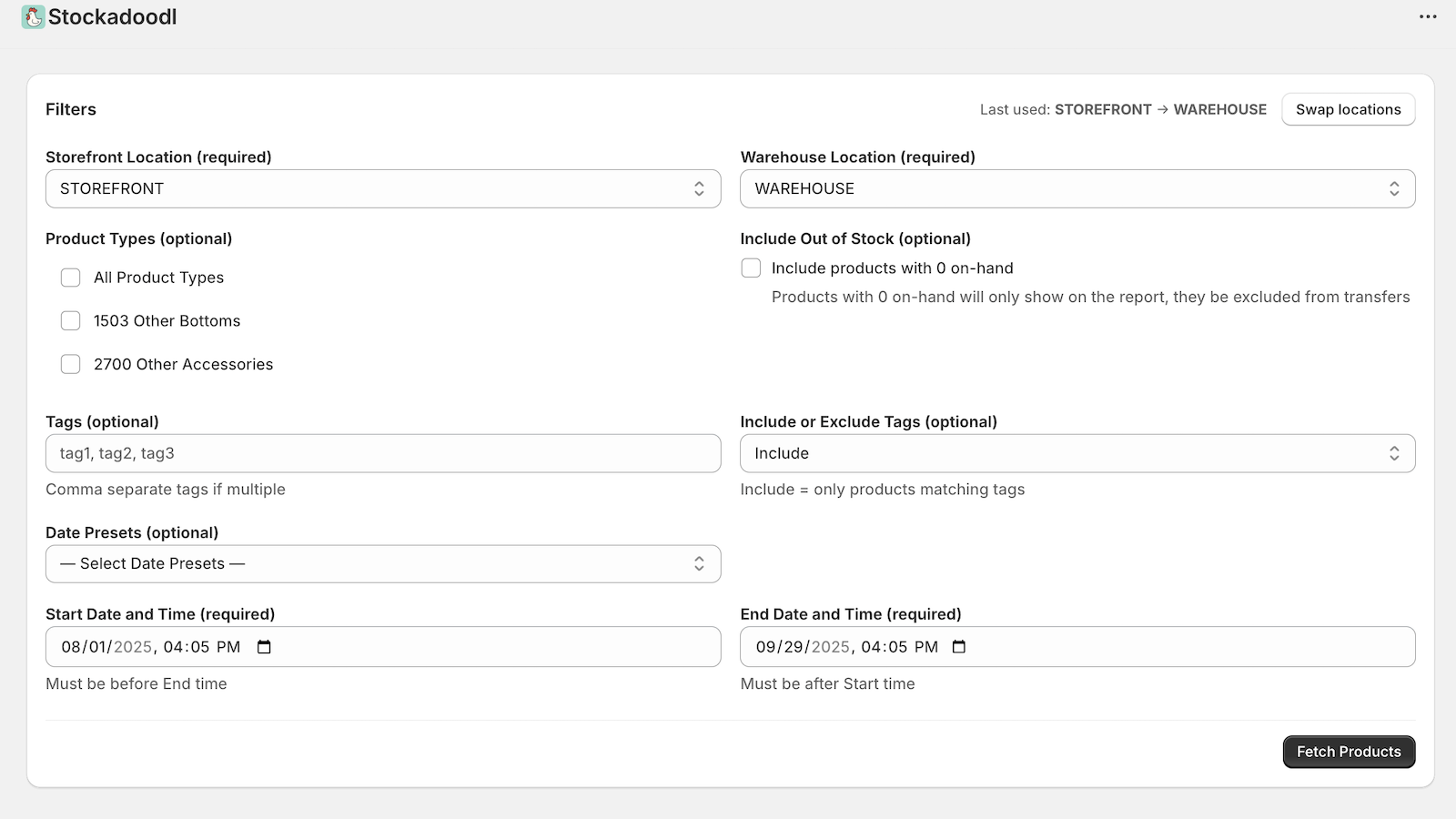
Task: Click the Swap locations button
Action: click(1348, 108)
